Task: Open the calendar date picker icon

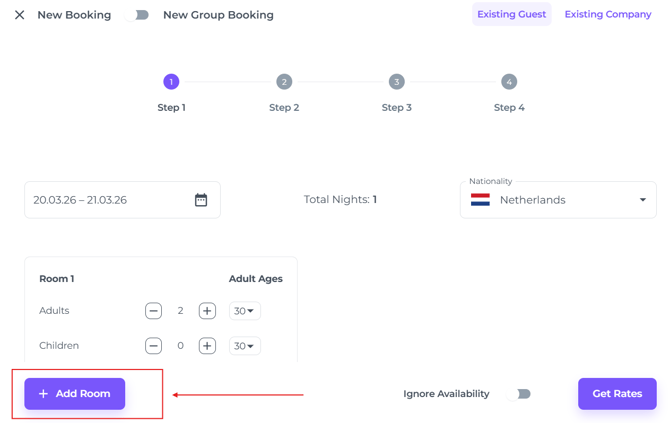Action: point(201,200)
